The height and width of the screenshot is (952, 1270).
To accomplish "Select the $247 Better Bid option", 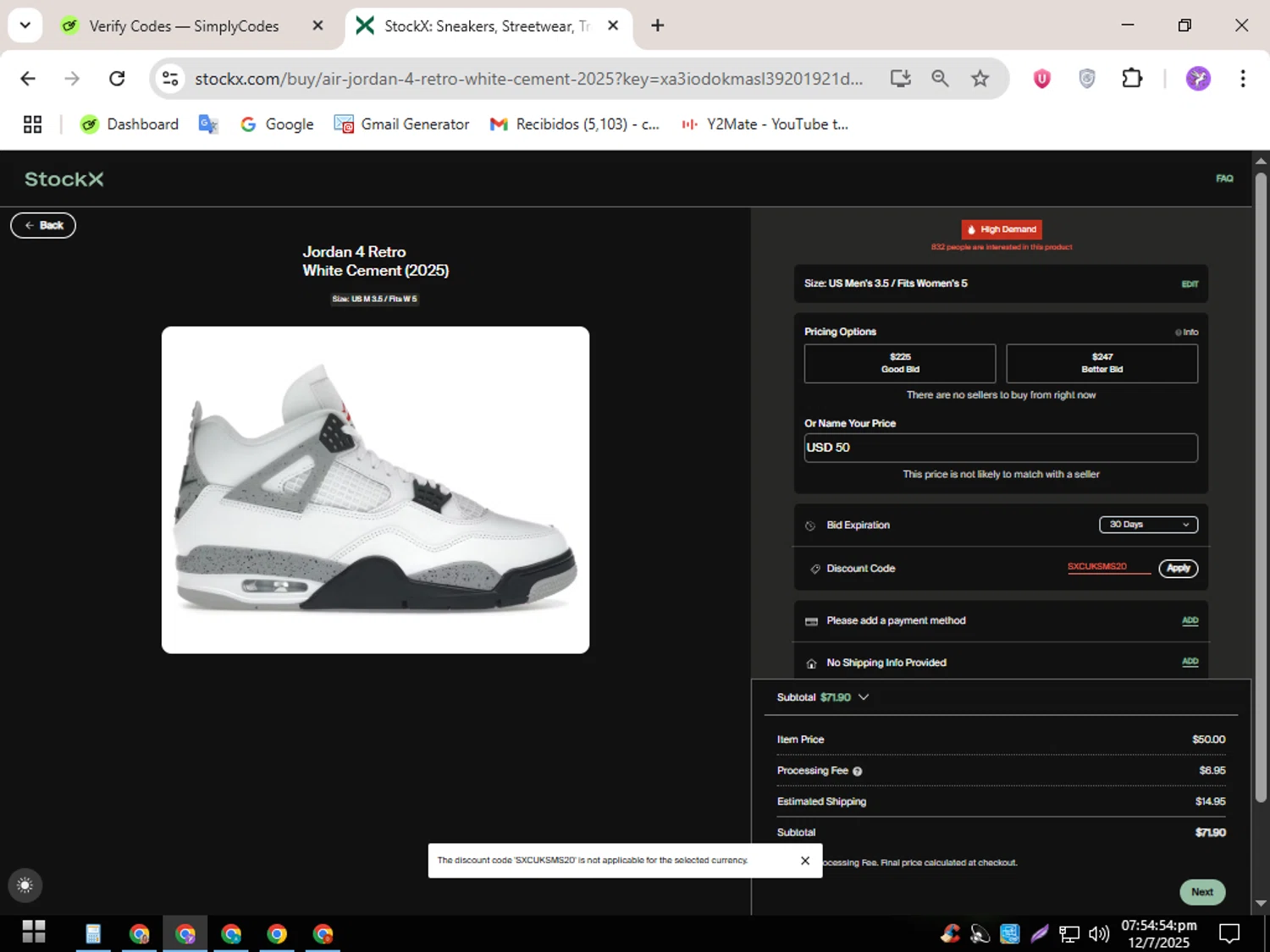I will tap(1102, 363).
